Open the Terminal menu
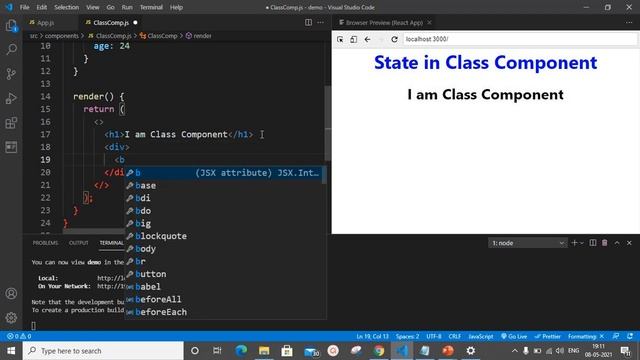The image size is (640, 360). pyautogui.click(x=151, y=7)
